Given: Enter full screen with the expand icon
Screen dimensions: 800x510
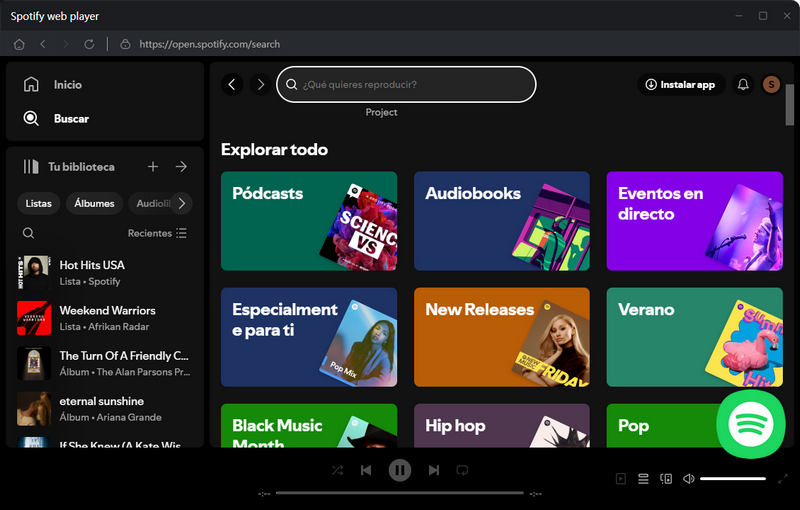Looking at the screenshot, I should click(783, 478).
